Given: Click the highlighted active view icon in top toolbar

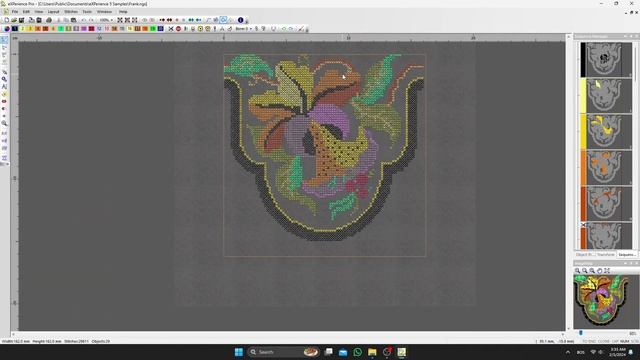Looking at the screenshot, I should point(223,20).
